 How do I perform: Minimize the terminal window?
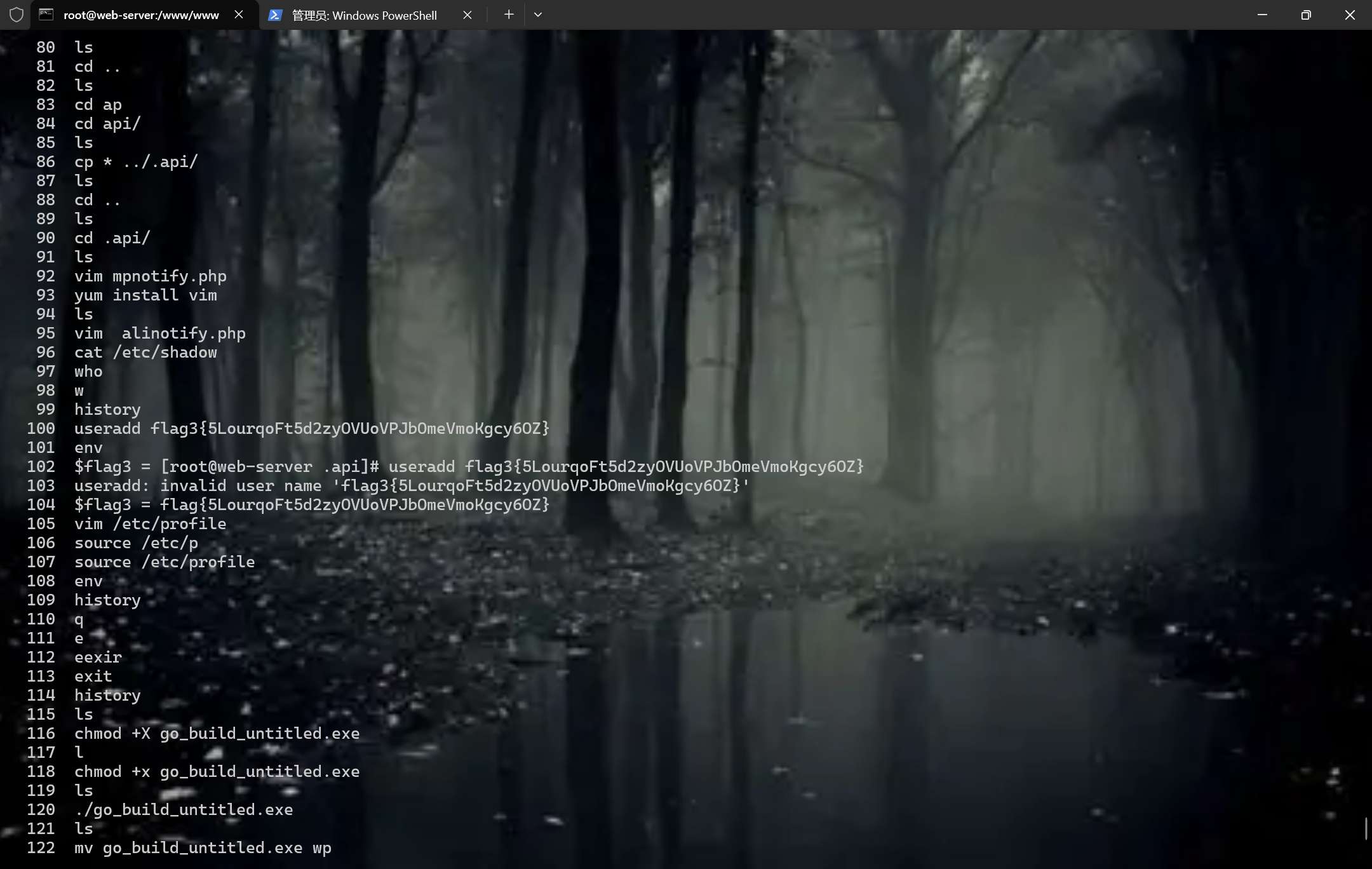pyautogui.click(x=1262, y=15)
